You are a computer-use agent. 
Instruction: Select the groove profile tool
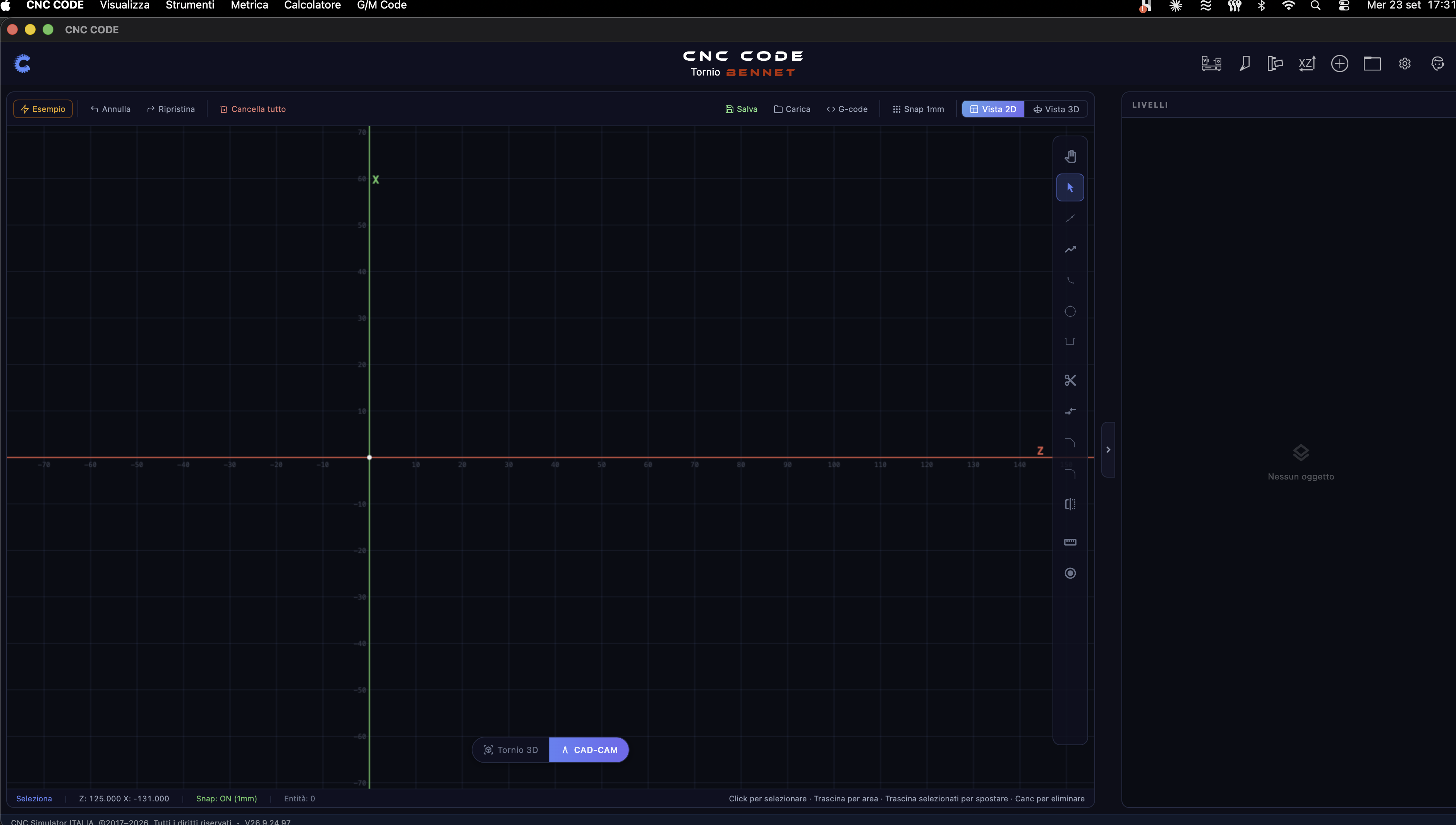point(1070,342)
